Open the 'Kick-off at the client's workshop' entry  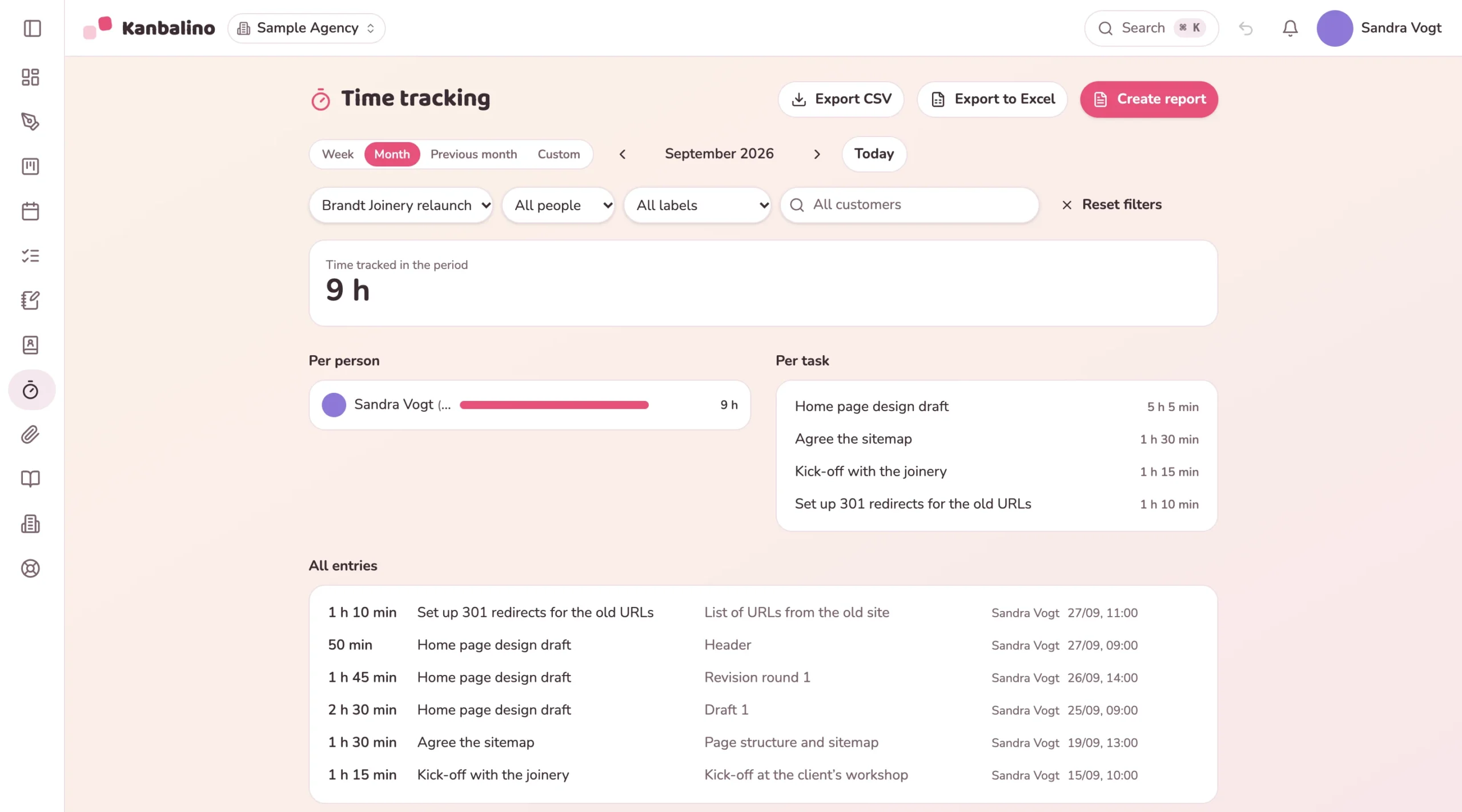pos(763,775)
